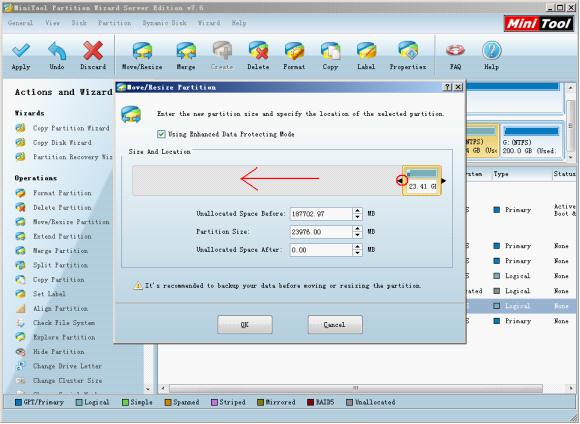580x424 pixels.
Task: Choose Check File System operation
Action: point(55,323)
